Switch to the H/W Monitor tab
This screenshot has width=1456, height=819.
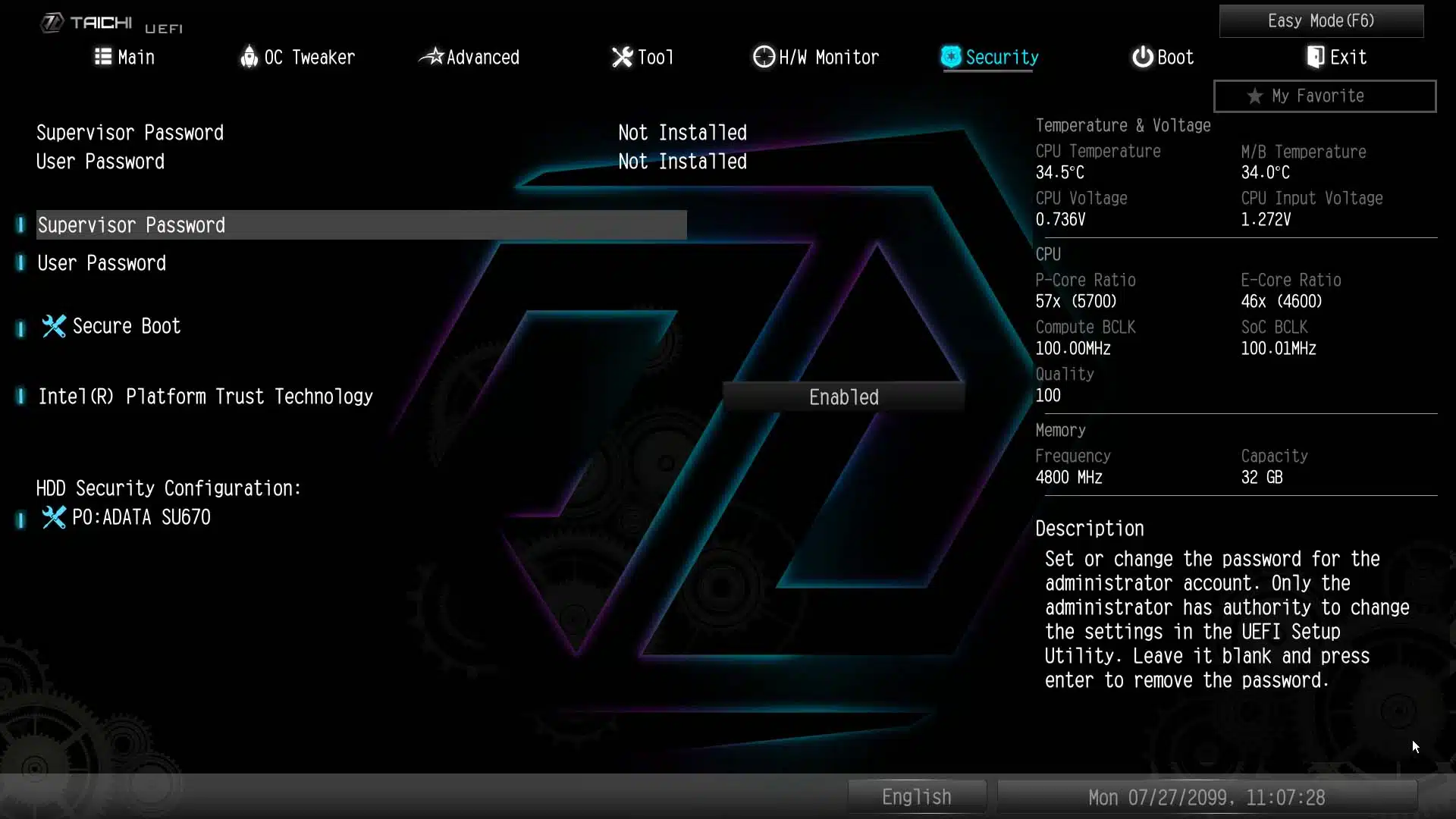click(816, 57)
